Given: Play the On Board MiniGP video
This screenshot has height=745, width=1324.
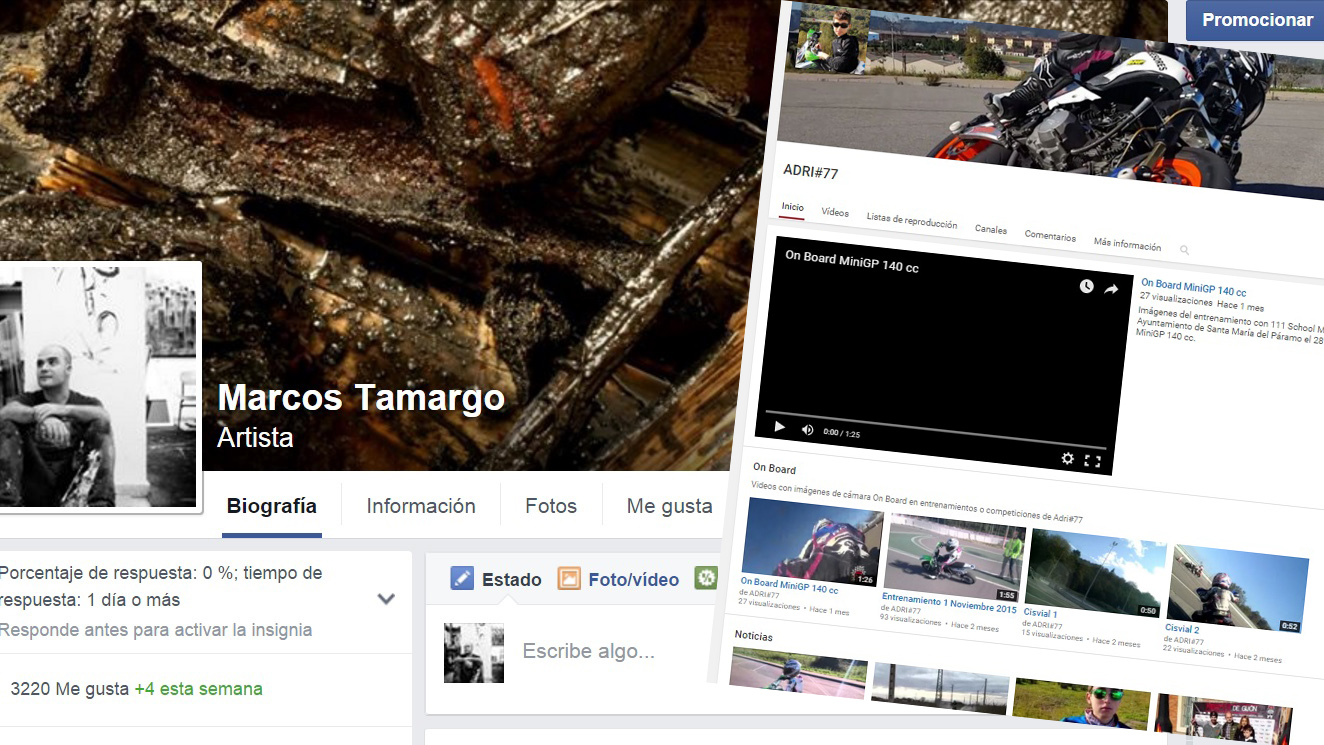Looking at the screenshot, I should click(780, 427).
